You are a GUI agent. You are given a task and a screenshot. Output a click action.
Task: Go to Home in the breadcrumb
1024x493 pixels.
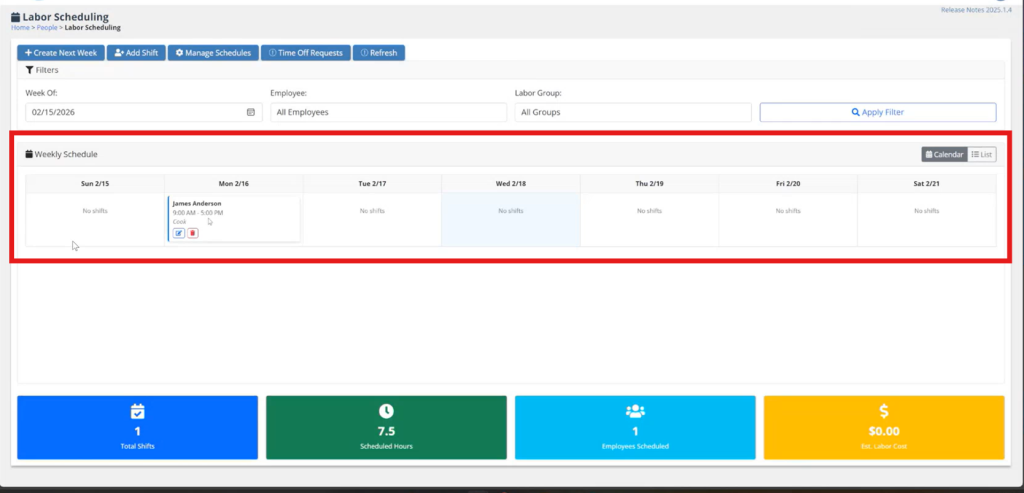pos(20,27)
